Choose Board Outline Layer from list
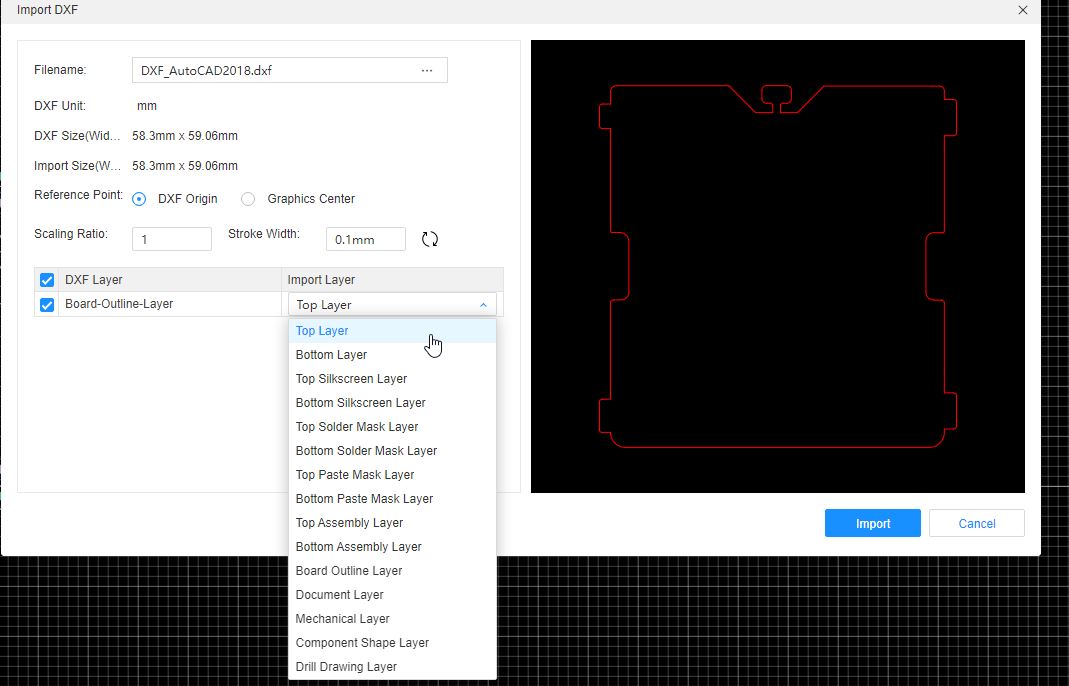1069x686 pixels. click(x=349, y=571)
